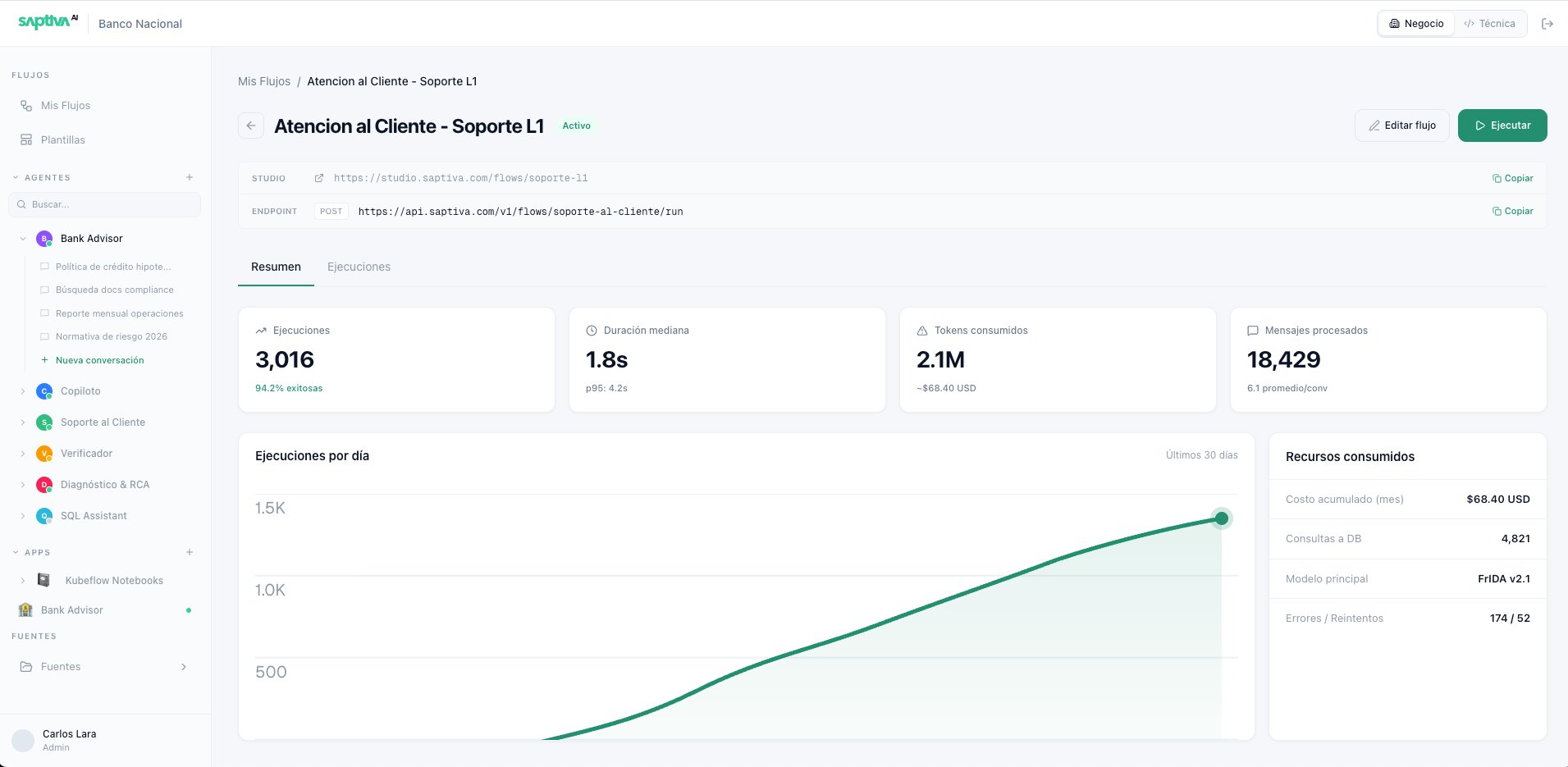Collapse the Bank Advisor agent conversations
The height and width of the screenshot is (767, 1568).
click(x=21, y=238)
